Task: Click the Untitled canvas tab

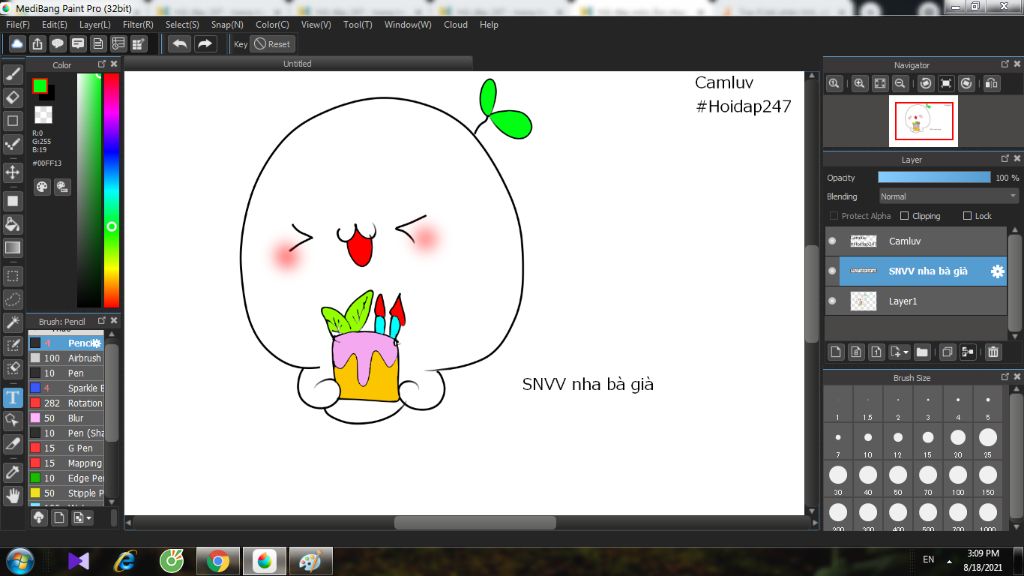Action: point(297,63)
